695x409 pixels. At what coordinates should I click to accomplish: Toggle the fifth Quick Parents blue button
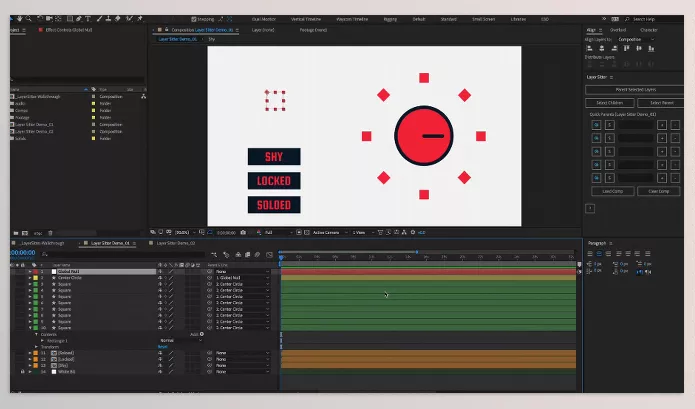click(596, 178)
